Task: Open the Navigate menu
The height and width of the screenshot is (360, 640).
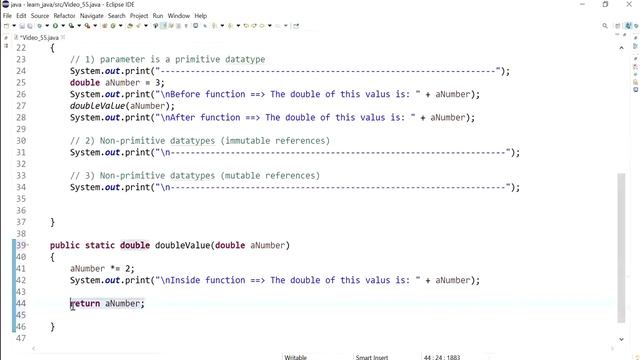Action: click(91, 16)
